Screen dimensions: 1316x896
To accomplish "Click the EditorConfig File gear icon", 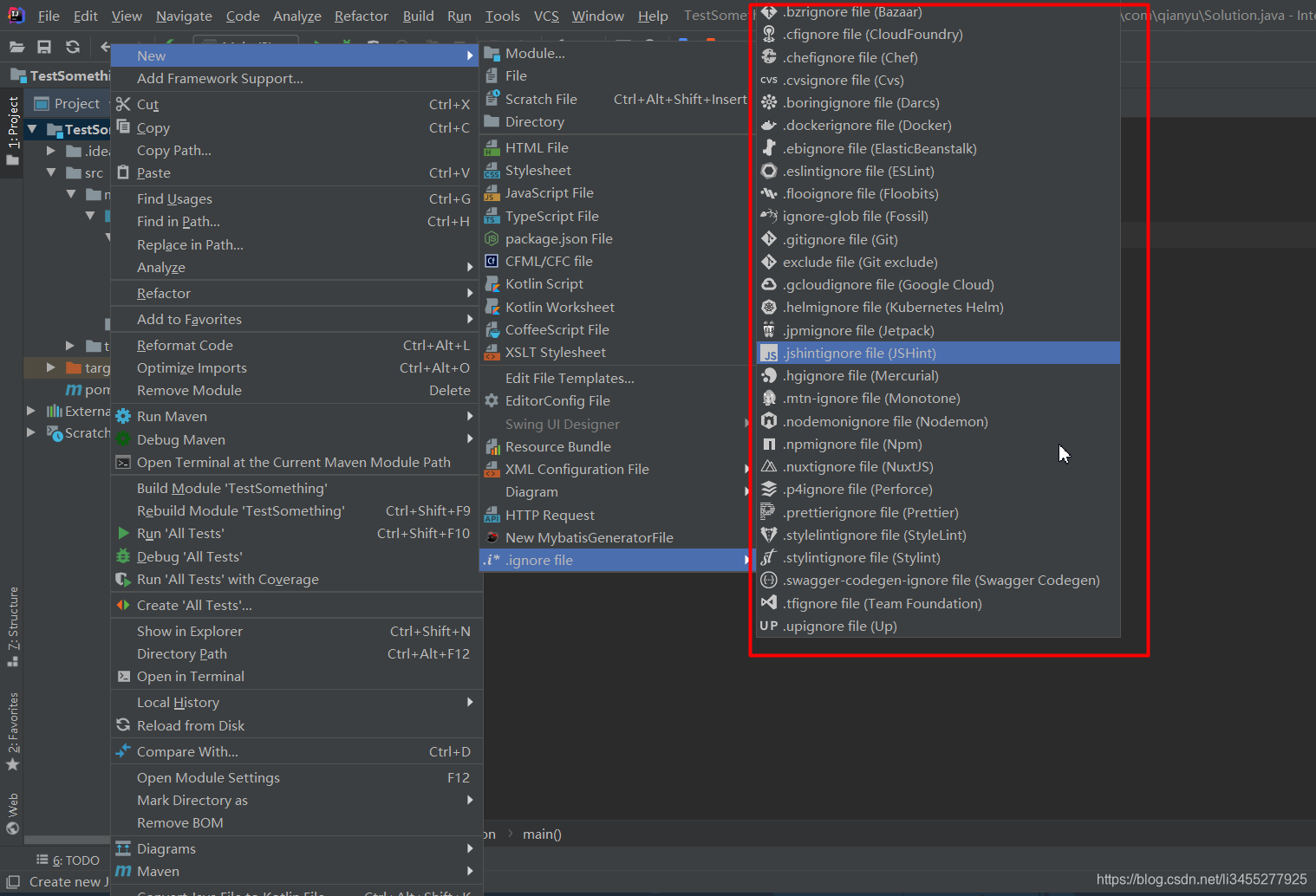I will 492,400.
